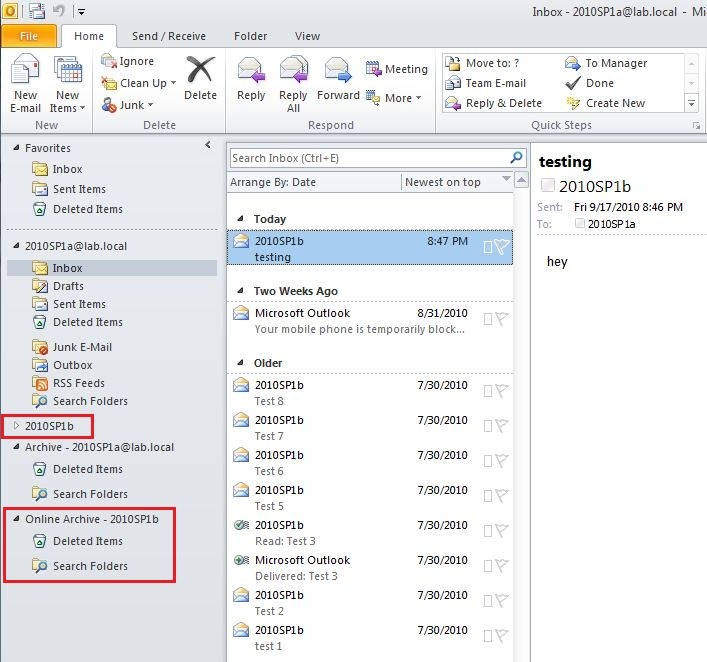
Task: Collapse the Older messages group
Action: coord(241,363)
